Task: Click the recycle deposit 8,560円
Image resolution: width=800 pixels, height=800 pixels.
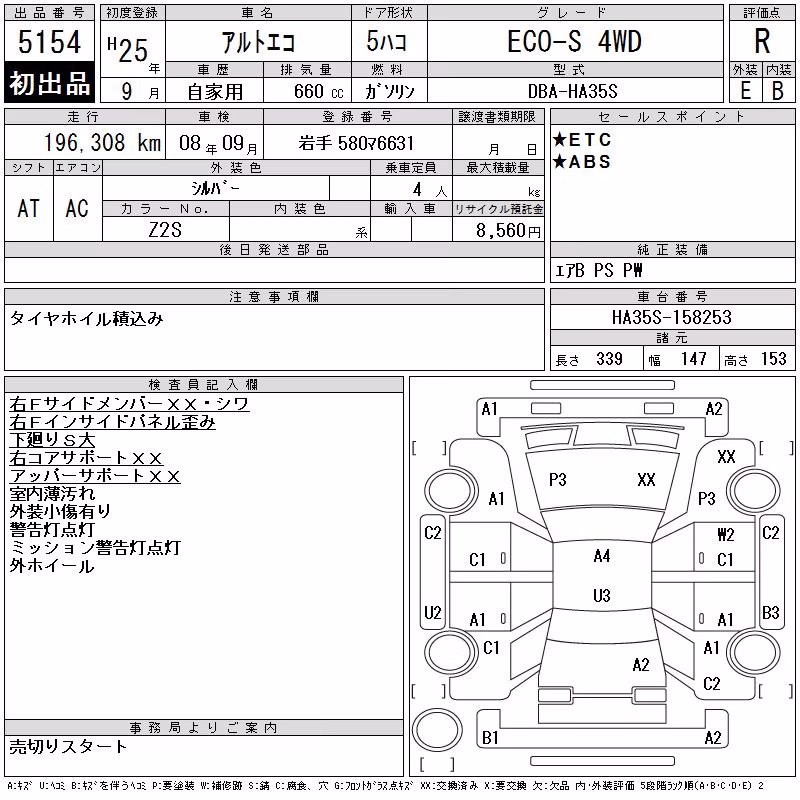Action: point(508,231)
